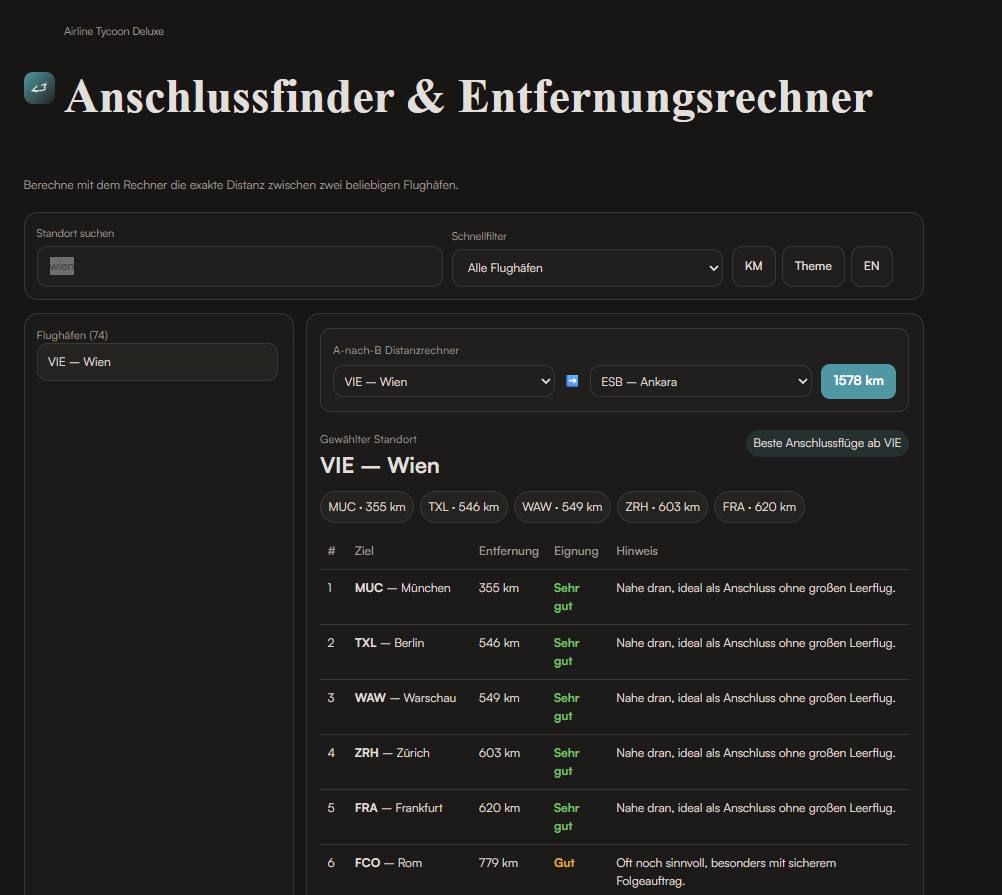This screenshot has width=1002, height=895.
Task: Click Beste Anschlussflüge ab VIE badge
Action: (827, 443)
